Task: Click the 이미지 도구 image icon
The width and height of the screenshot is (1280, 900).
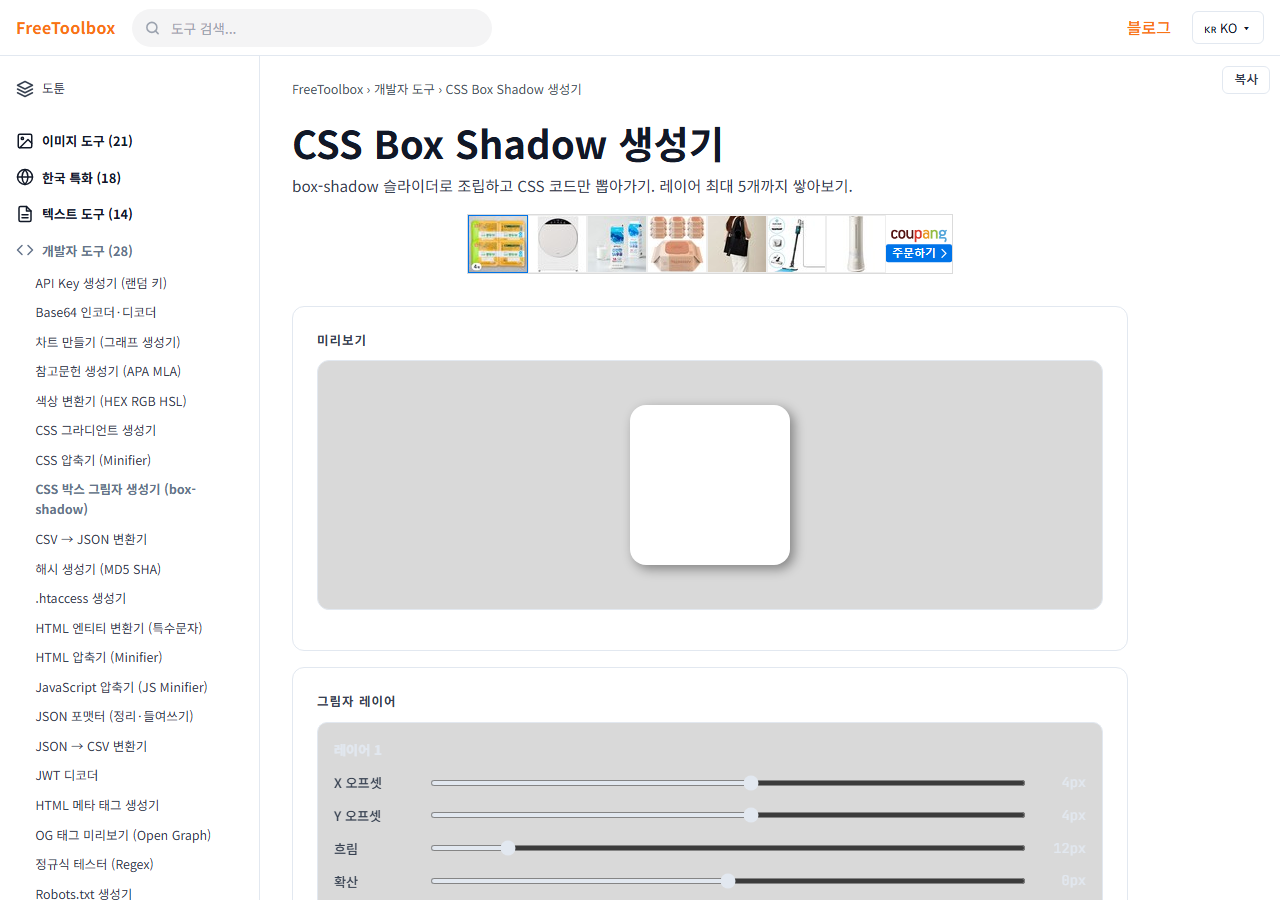Action: click(x=25, y=141)
